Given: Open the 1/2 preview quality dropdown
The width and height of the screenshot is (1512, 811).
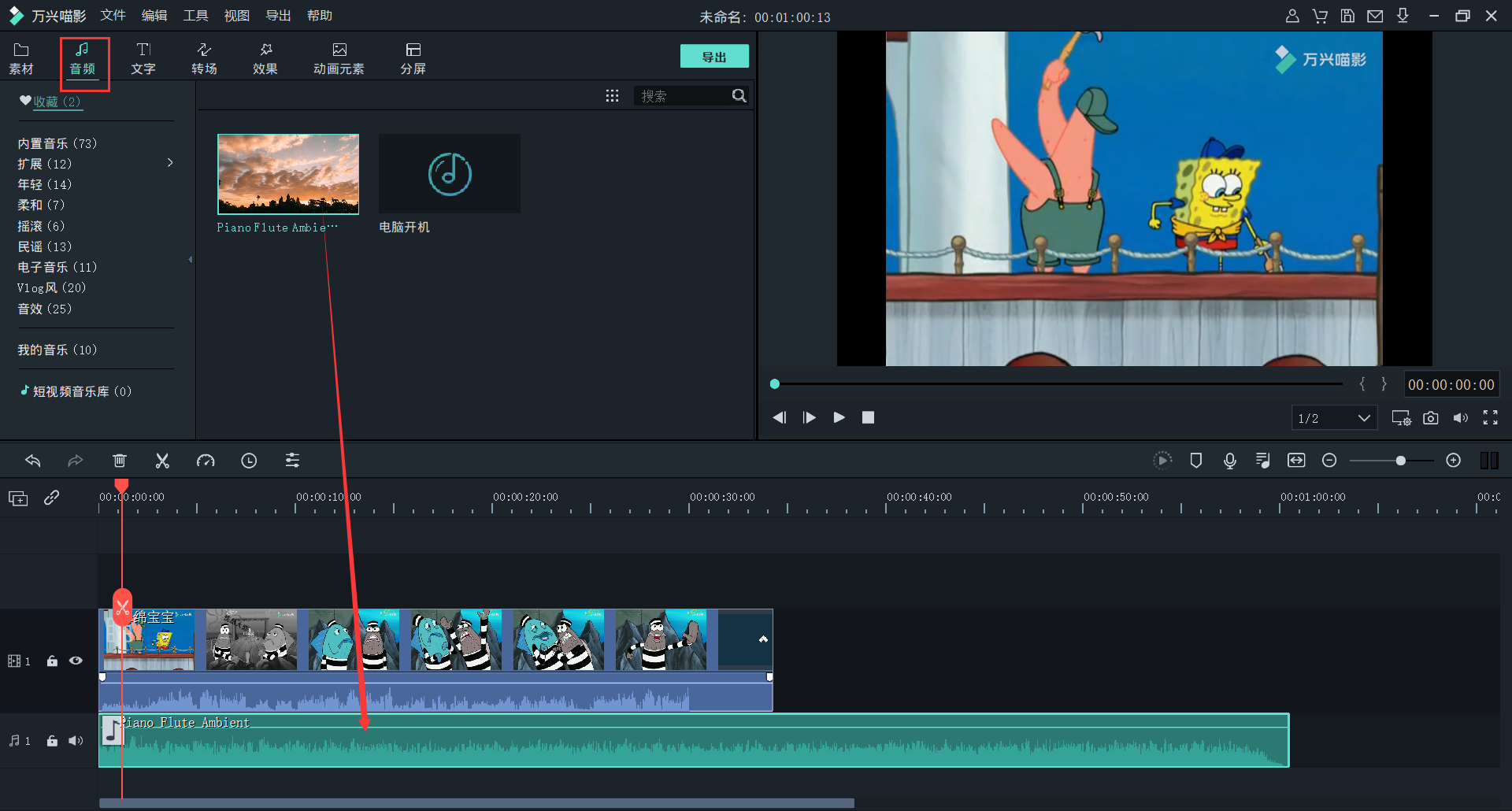Looking at the screenshot, I should (x=1334, y=418).
